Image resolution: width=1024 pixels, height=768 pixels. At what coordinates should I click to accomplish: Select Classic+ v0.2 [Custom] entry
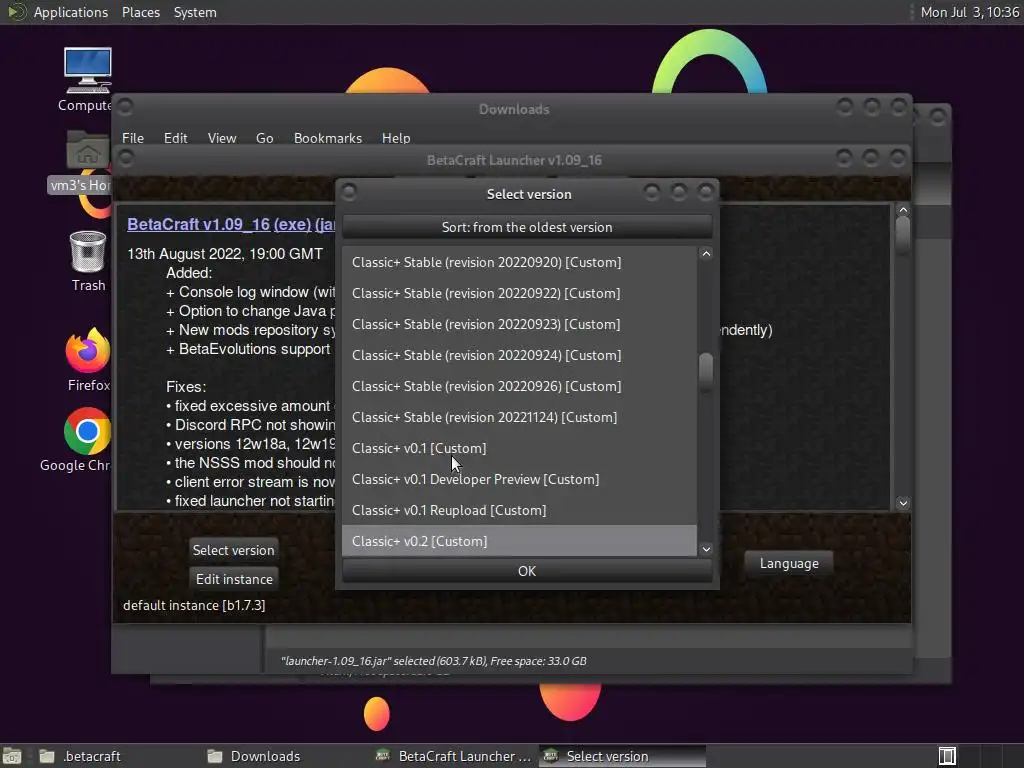(519, 541)
